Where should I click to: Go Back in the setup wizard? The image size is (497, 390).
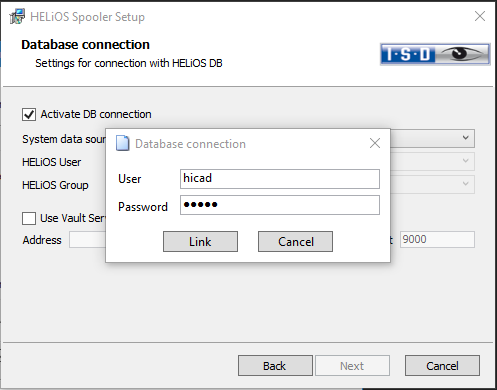coord(275,366)
